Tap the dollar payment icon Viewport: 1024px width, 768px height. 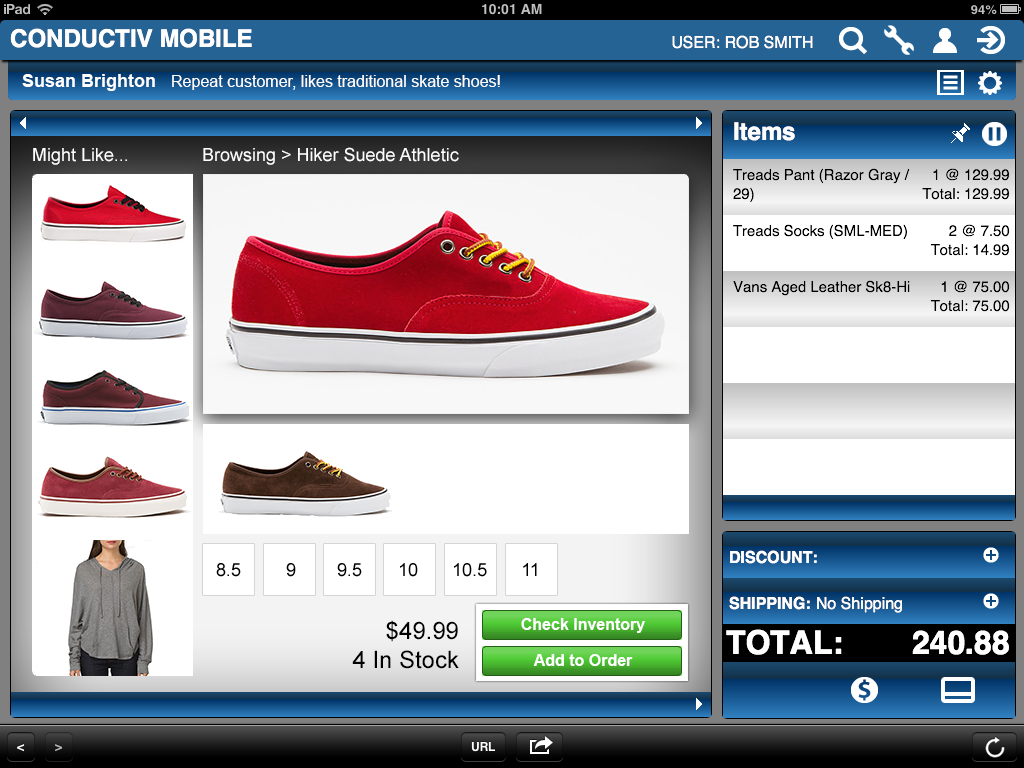point(864,690)
